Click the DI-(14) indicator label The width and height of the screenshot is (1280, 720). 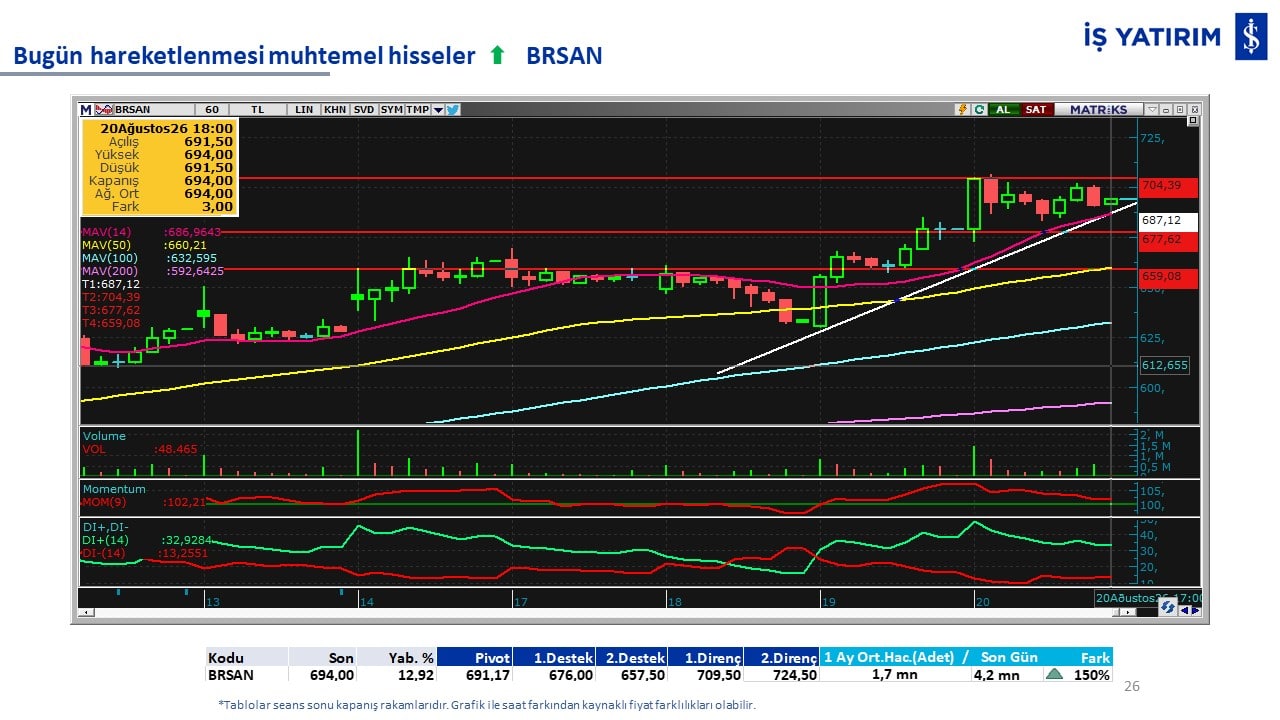click(103, 553)
